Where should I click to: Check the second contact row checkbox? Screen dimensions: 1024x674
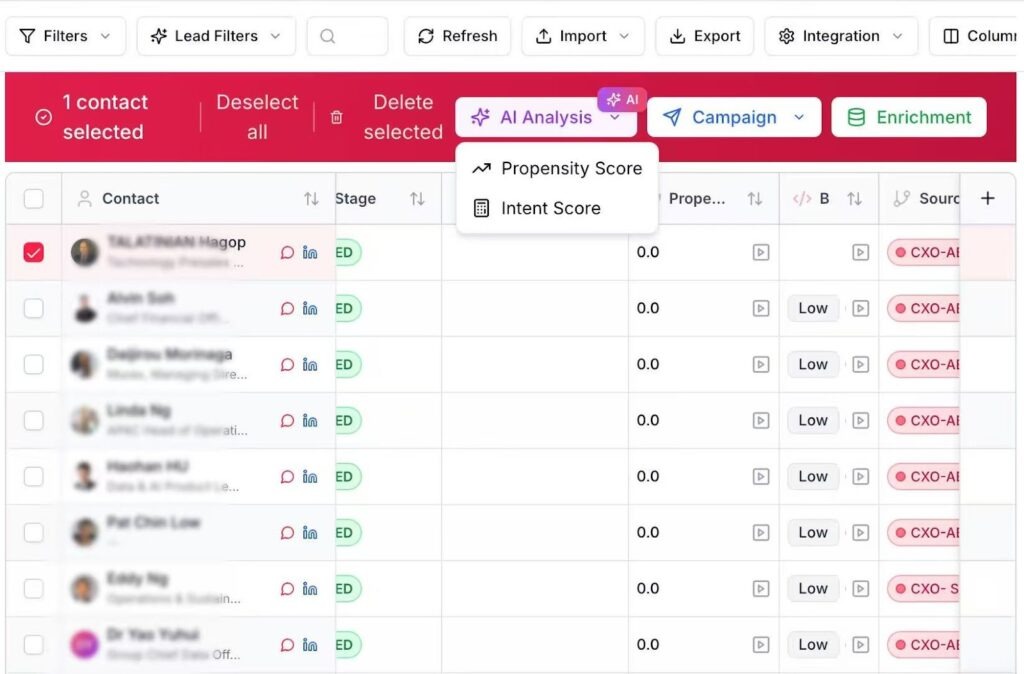click(x=33, y=308)
